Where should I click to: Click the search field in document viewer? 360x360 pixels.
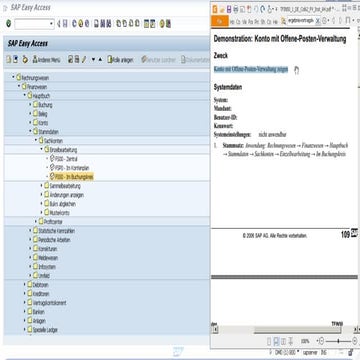[x=300, y=21]
